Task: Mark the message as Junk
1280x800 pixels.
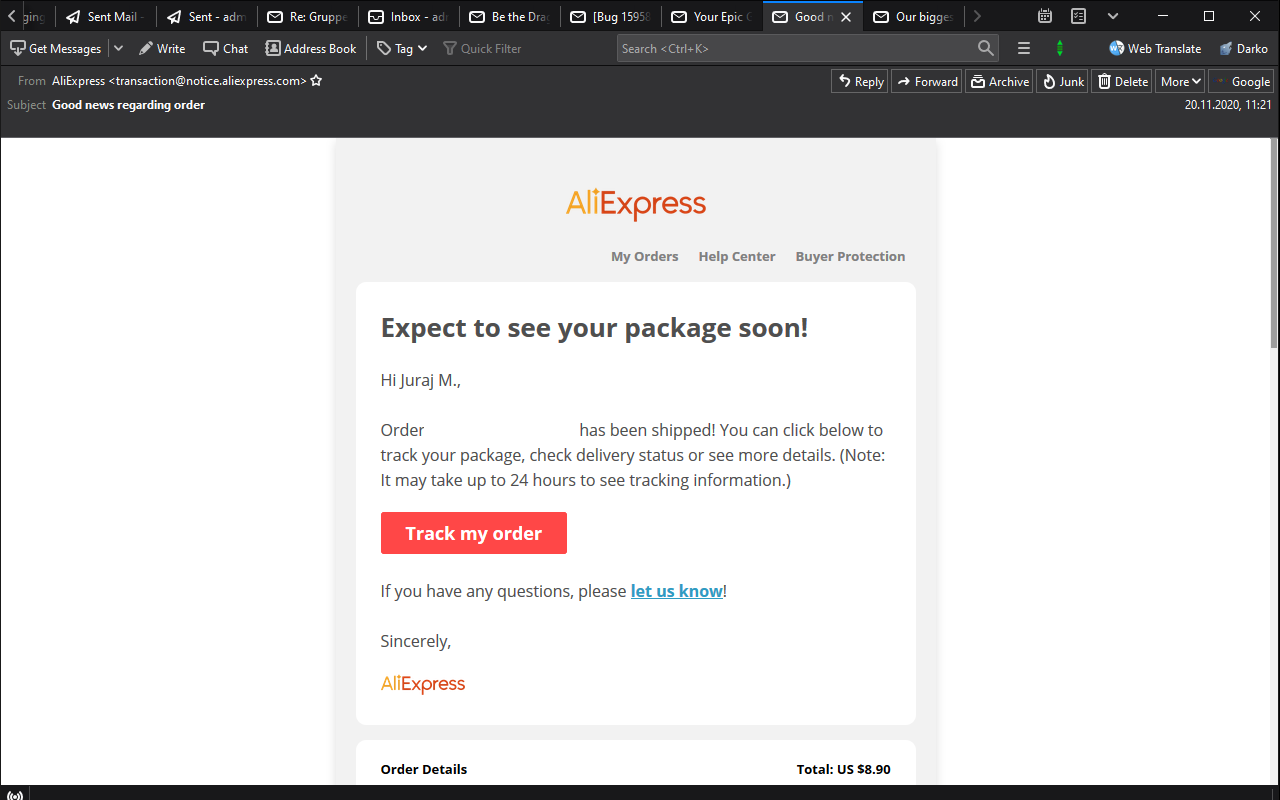Action: coord(1062,82)
